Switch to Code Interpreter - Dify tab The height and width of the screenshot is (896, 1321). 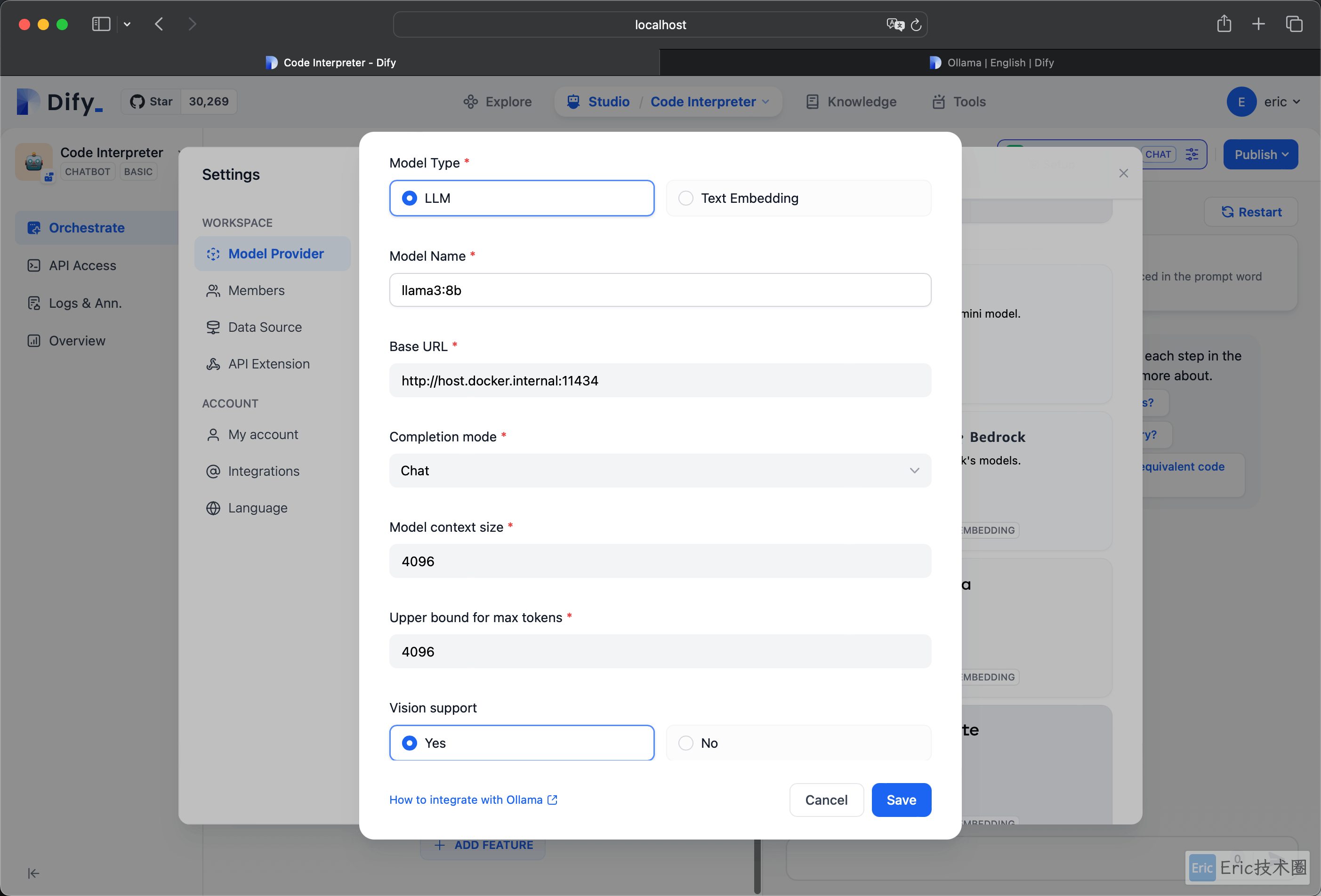click(330, 63)
